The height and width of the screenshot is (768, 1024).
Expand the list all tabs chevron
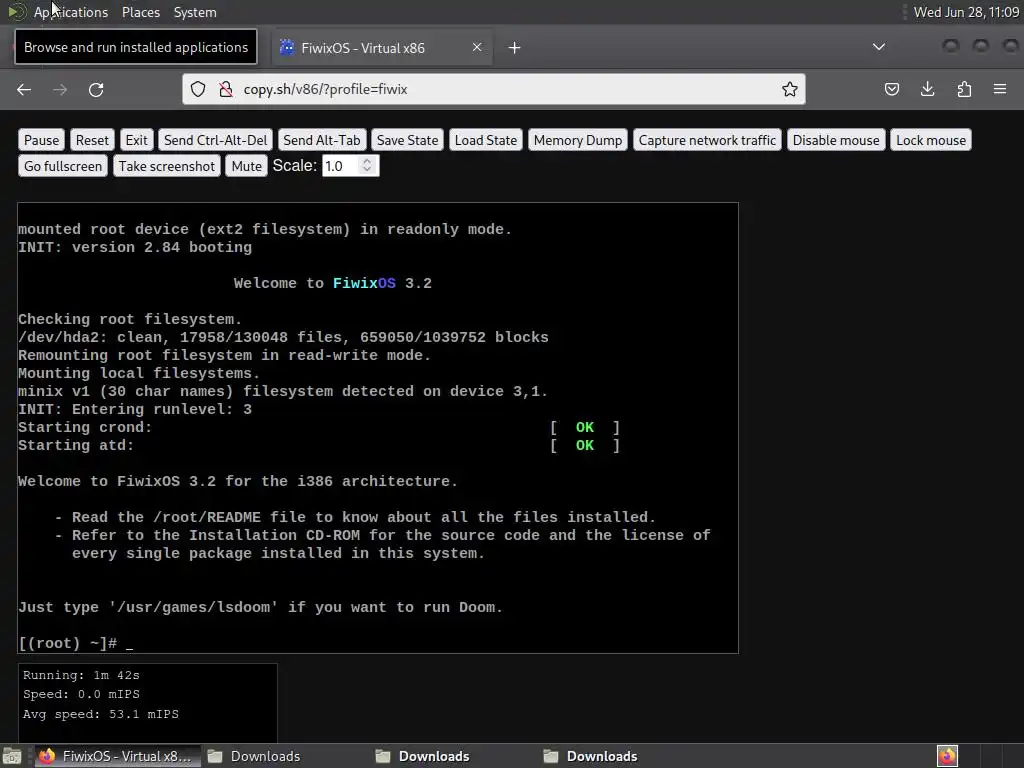point(879,47)
